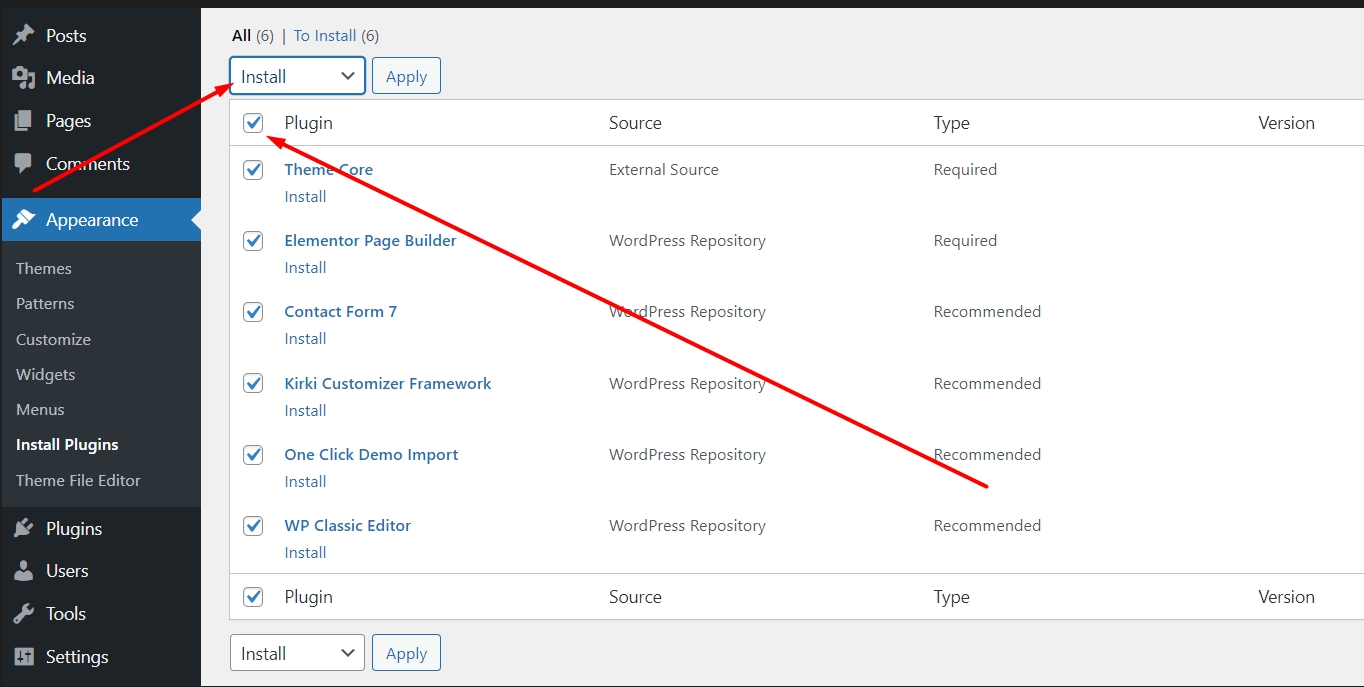Uncheck the Theme Core plugin checkbox

(253, 170)
